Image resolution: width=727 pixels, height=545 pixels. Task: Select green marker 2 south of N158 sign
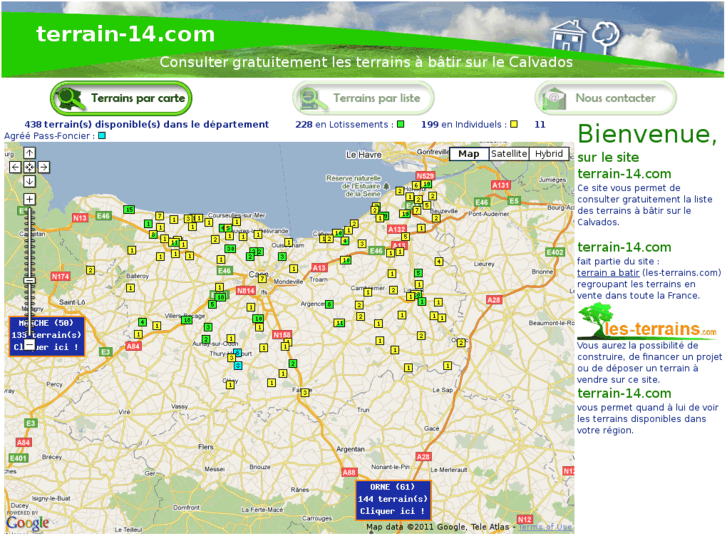(293, 364)
